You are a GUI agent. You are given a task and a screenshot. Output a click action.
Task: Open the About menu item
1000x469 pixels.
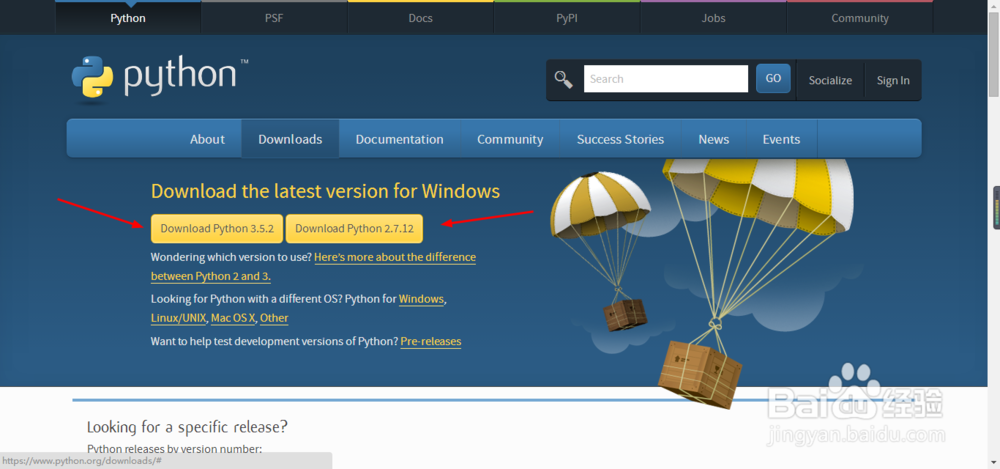pyautogui.click(x=207, y=139)
